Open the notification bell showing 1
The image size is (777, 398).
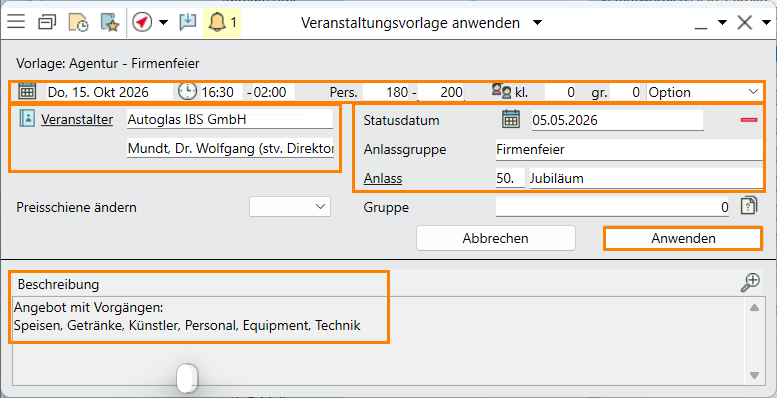(222, 23)
